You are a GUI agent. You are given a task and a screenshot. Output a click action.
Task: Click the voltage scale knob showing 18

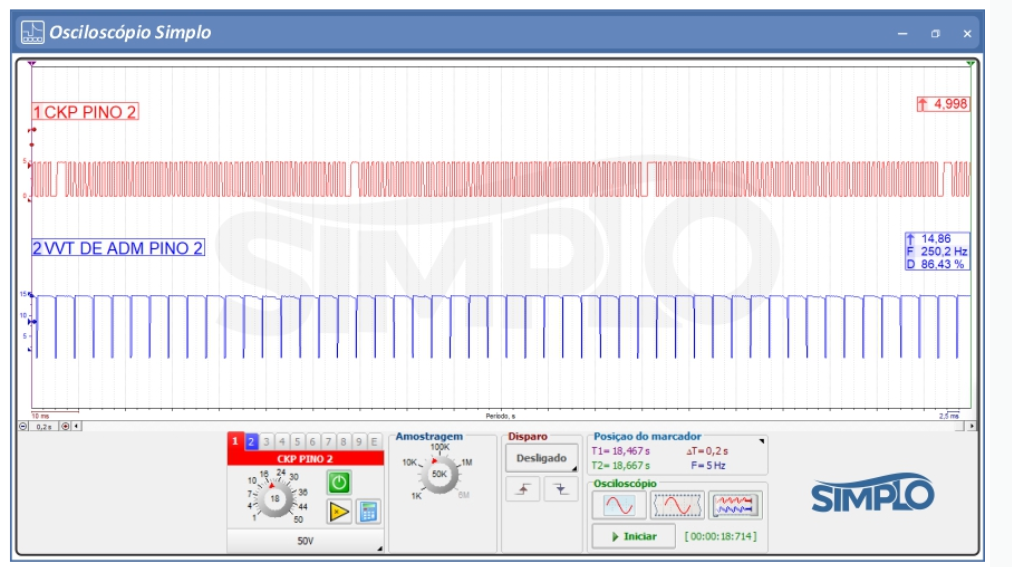(x=275, y=498)
